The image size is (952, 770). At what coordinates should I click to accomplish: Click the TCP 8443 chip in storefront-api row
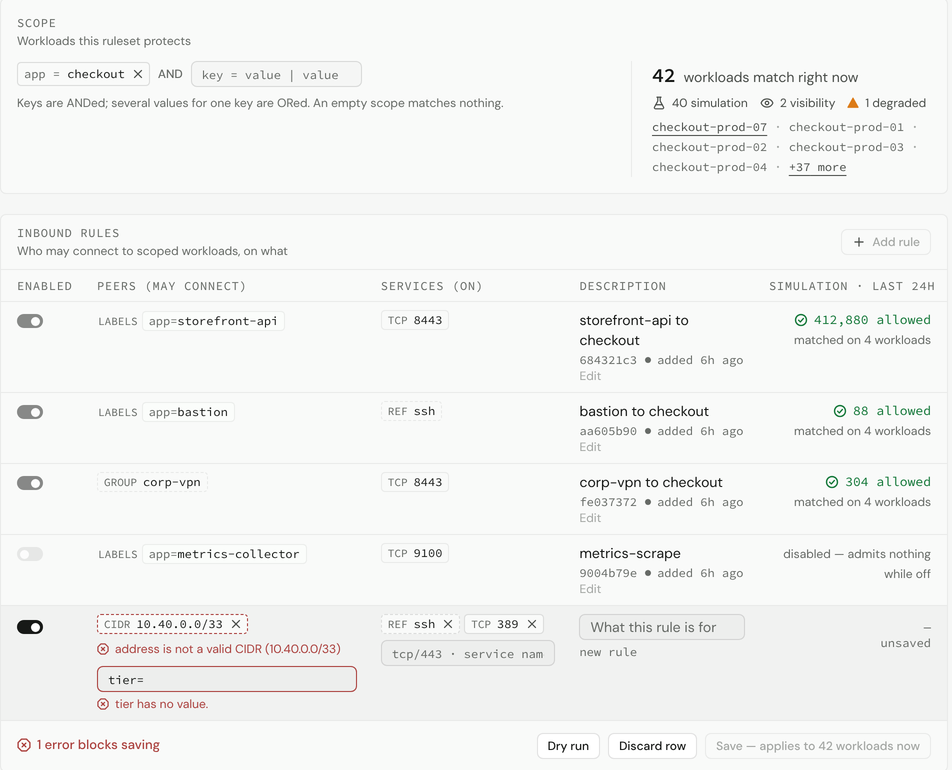pos(415,321)
